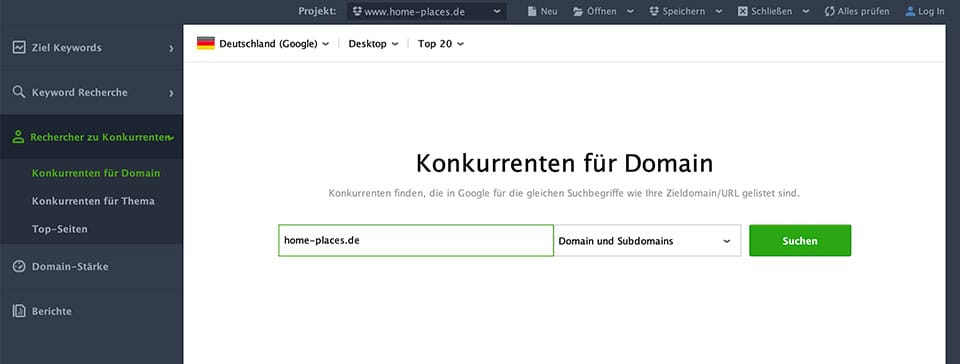
Task: Expand Keyword Recherche section chevron
Action: pyautogui.click(x=171, y=93)
